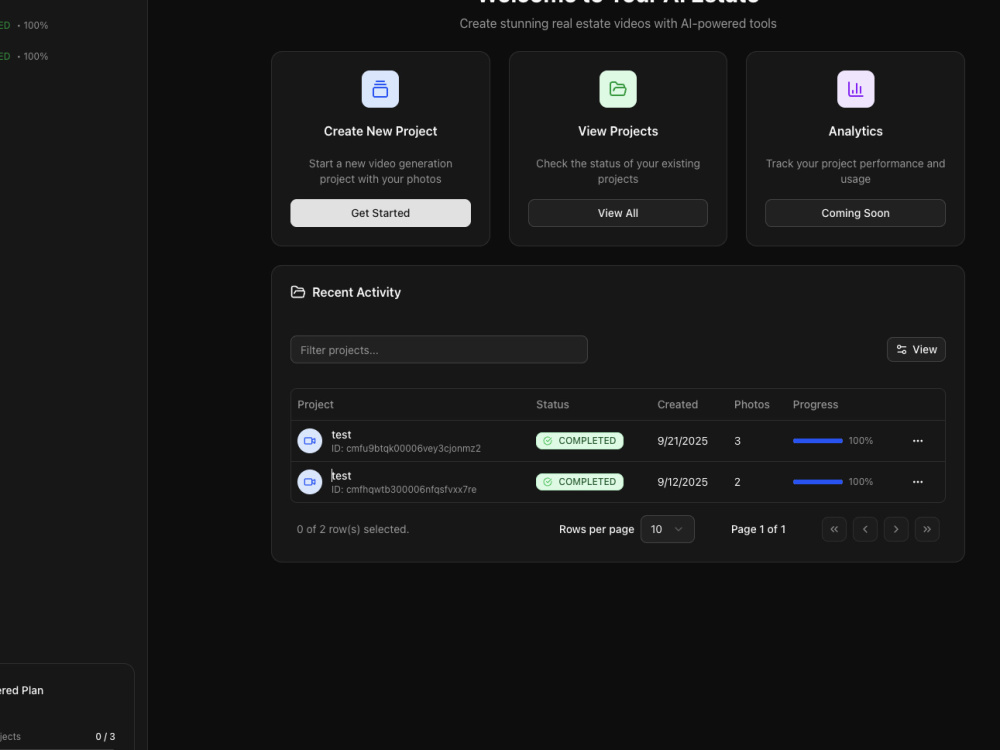The height and width of the screenshot is (750, 1000).
Task: Click the View Projects card heading
Action: [x=617, y=131]
